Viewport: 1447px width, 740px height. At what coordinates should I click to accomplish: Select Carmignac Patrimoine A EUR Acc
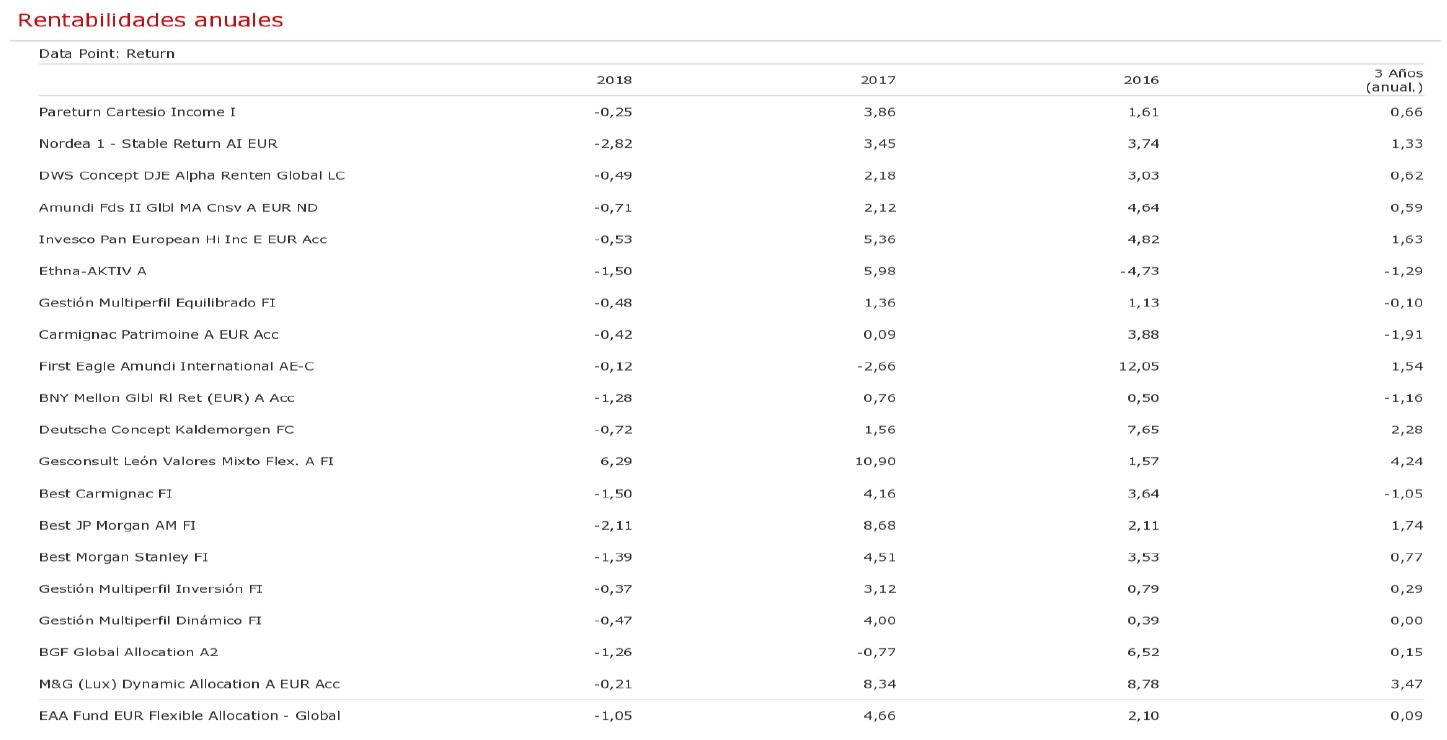pos(159,334)
